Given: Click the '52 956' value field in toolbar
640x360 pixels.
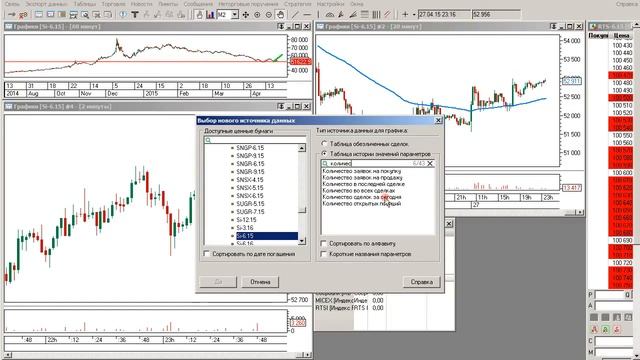Looking at the screenshot, I should [496, 15].
